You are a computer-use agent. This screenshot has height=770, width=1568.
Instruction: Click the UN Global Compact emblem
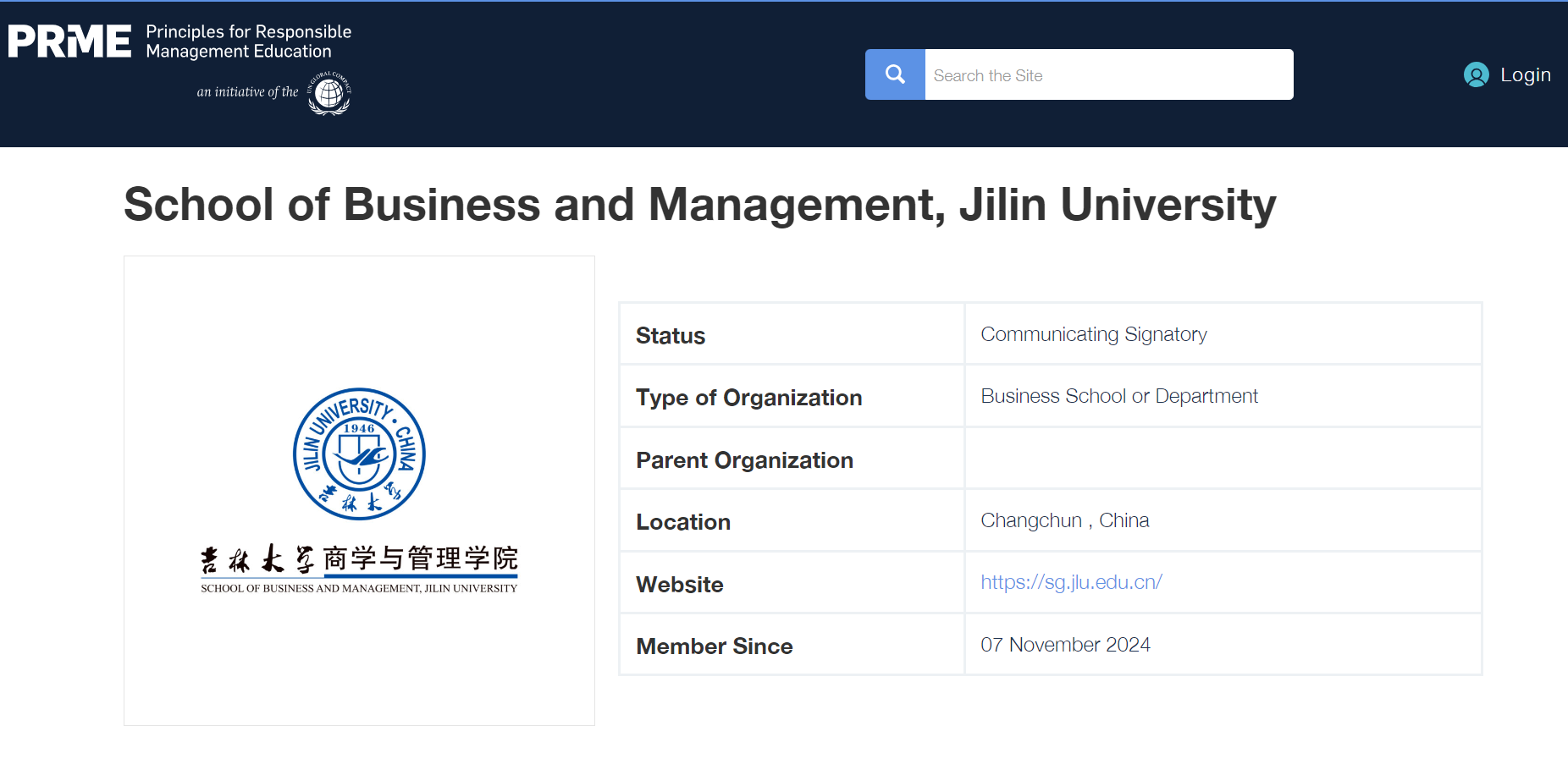(329, 93)
